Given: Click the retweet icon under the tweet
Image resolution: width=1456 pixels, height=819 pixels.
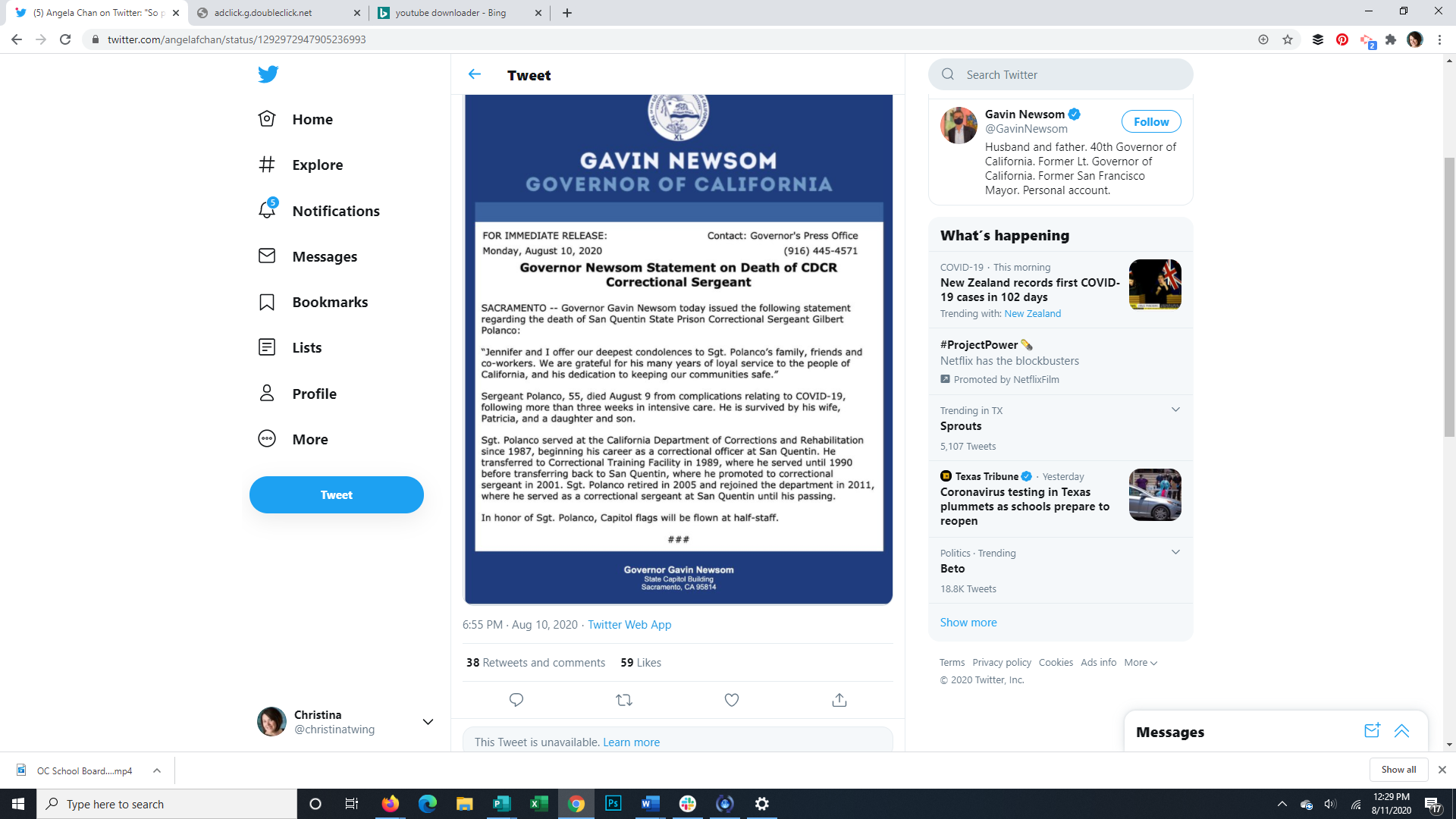Looking at the screenshot, I should click(x=624, y=700).
